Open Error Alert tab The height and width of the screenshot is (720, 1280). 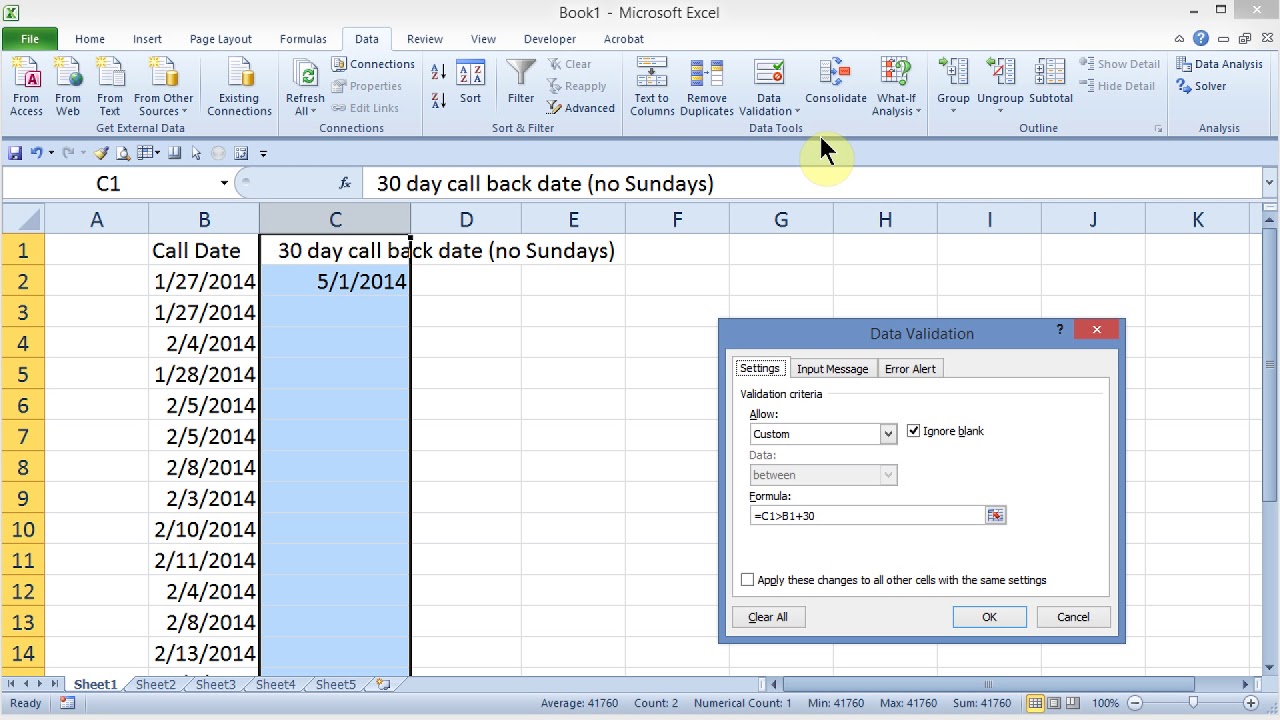(910, 369)
